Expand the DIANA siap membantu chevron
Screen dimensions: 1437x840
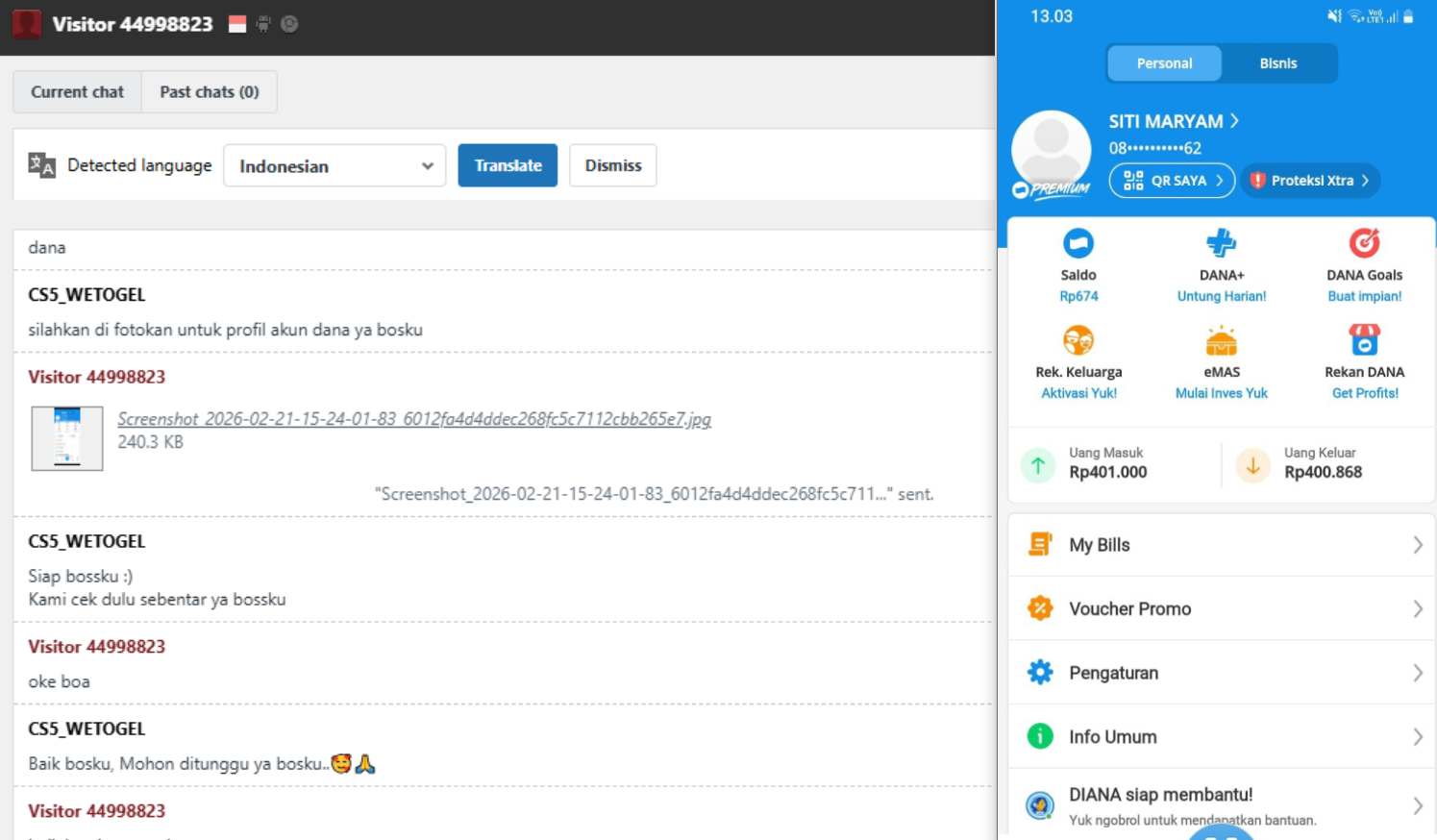(1418, 805)
